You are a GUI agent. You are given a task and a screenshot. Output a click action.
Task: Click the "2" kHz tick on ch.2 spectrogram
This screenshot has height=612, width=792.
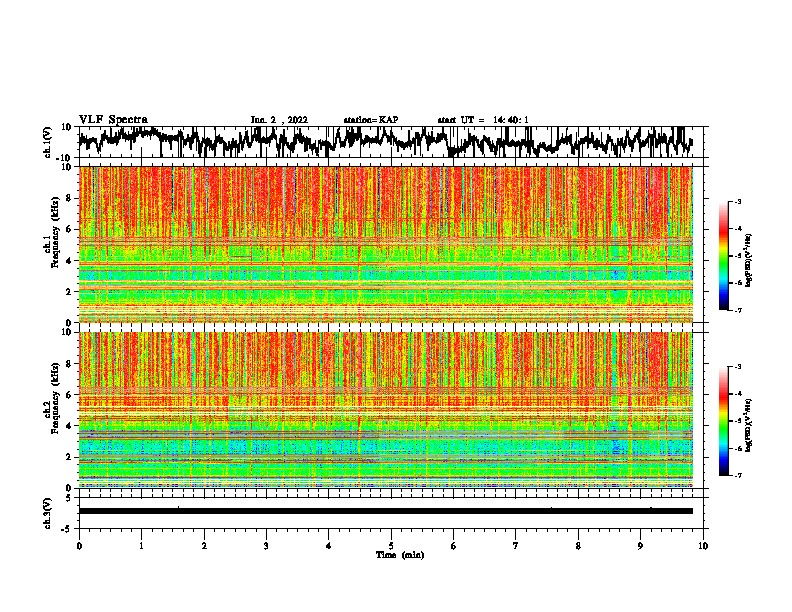click(x=69, y=457)
